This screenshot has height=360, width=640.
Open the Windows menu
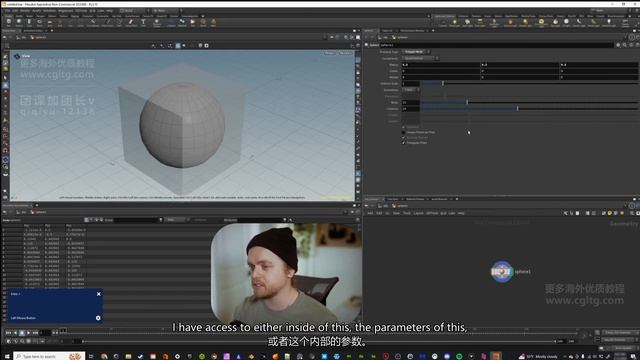[49, 11]
